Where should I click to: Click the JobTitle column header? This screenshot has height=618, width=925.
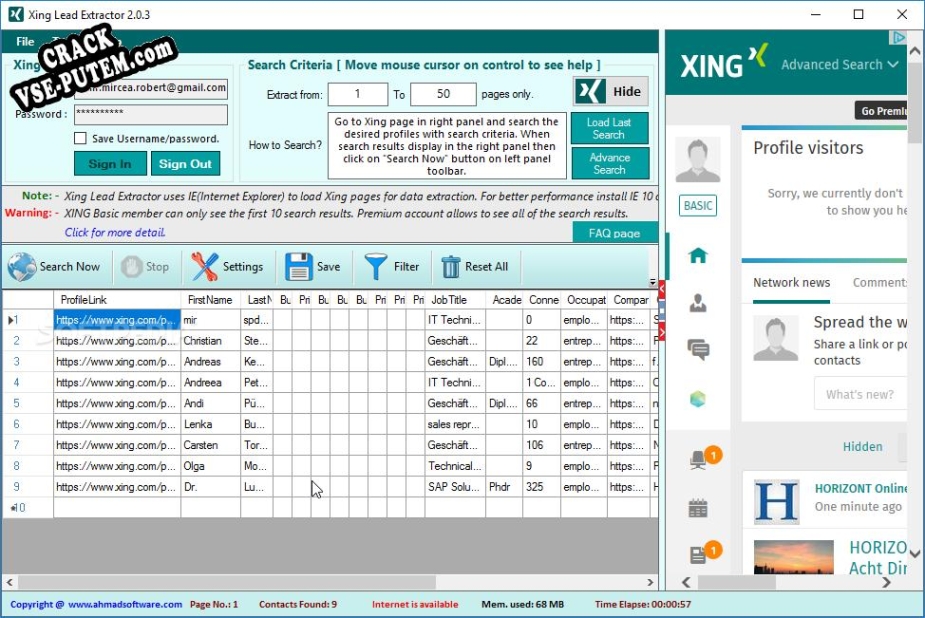click(x=455, y=300)
